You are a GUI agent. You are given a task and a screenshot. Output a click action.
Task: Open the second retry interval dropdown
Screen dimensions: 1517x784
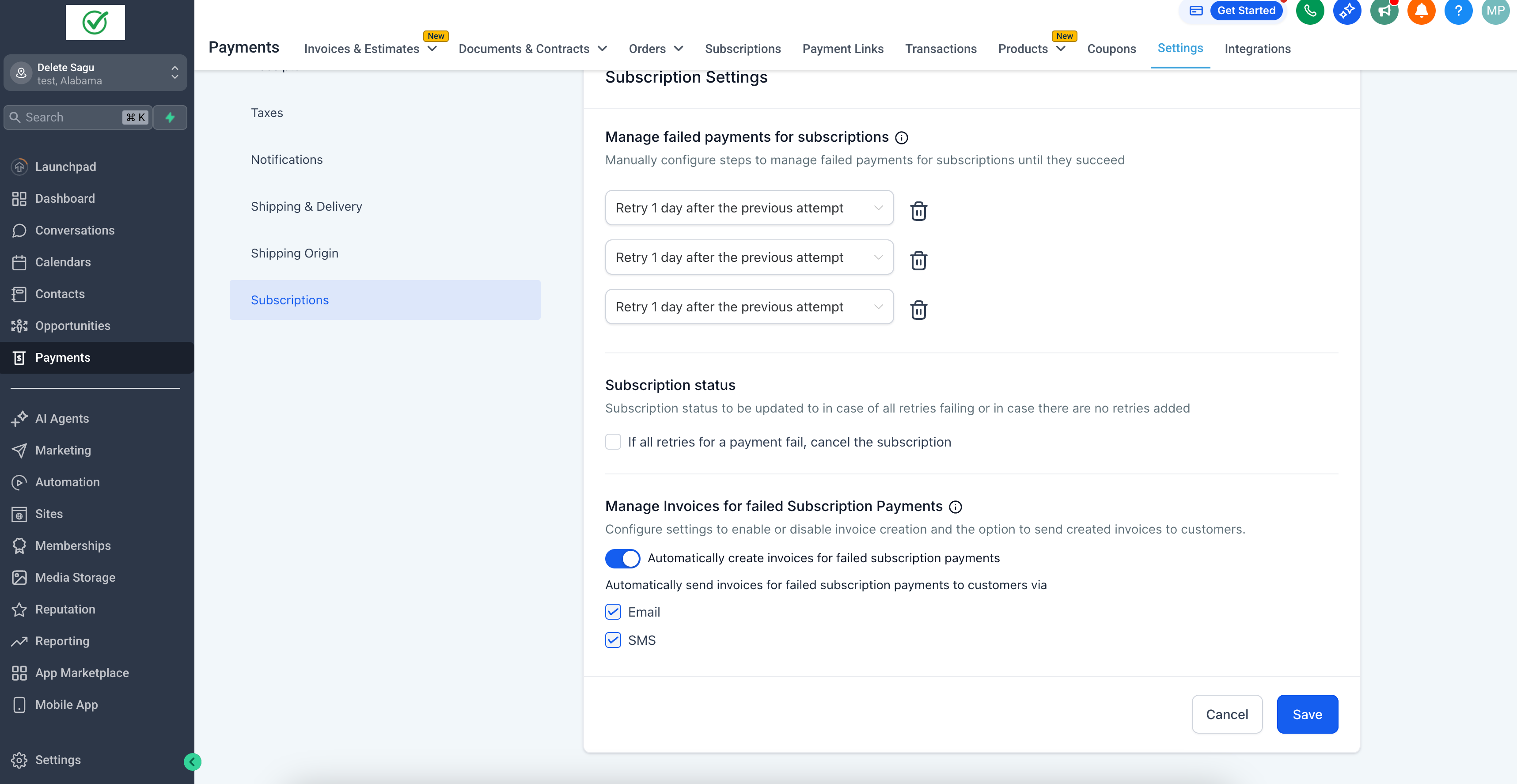[x=748, y=257]
